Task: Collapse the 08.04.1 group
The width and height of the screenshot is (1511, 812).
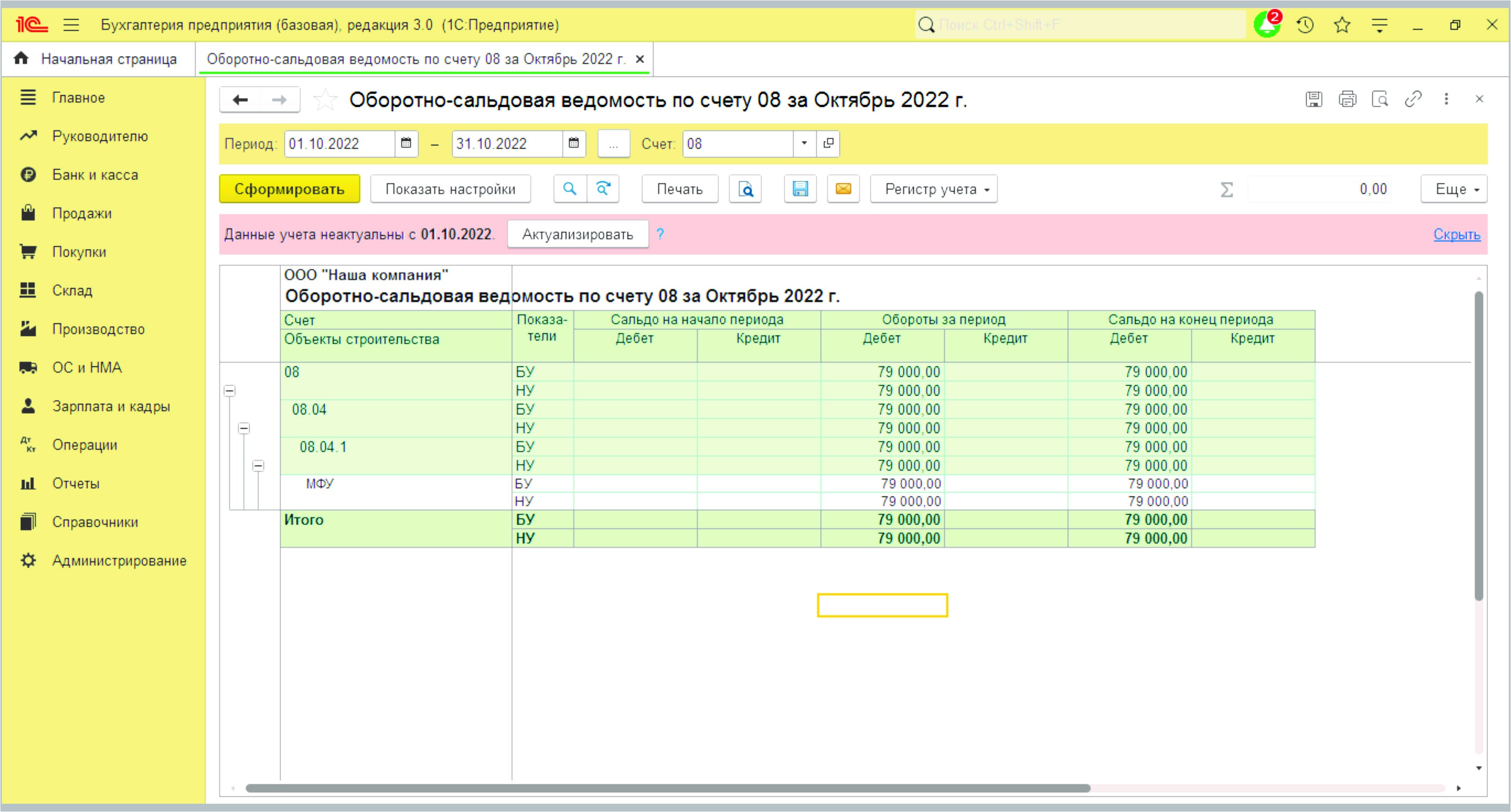Action: point(258,466)
